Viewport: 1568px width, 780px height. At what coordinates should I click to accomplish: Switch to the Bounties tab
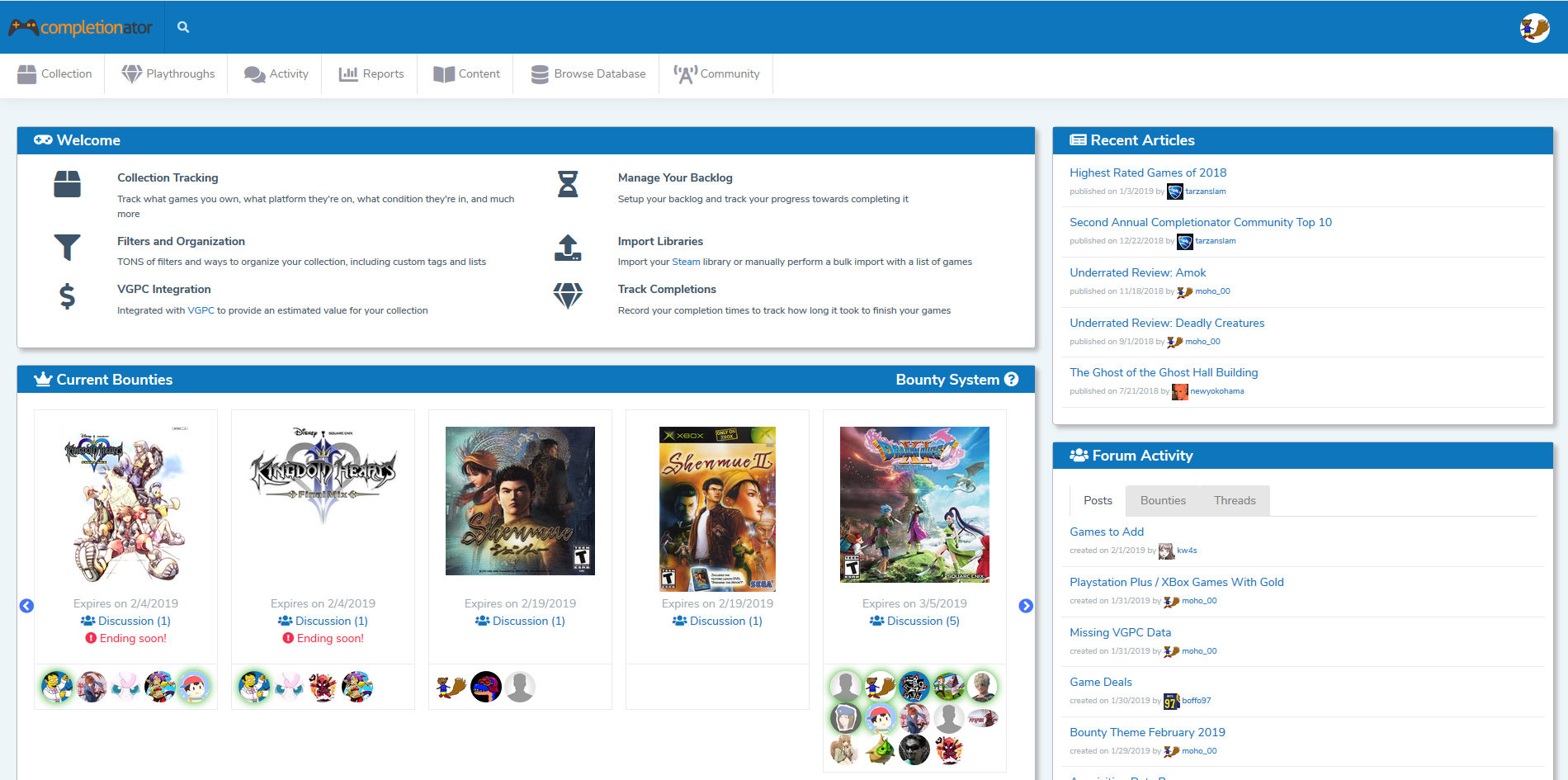pos(1163,501)
